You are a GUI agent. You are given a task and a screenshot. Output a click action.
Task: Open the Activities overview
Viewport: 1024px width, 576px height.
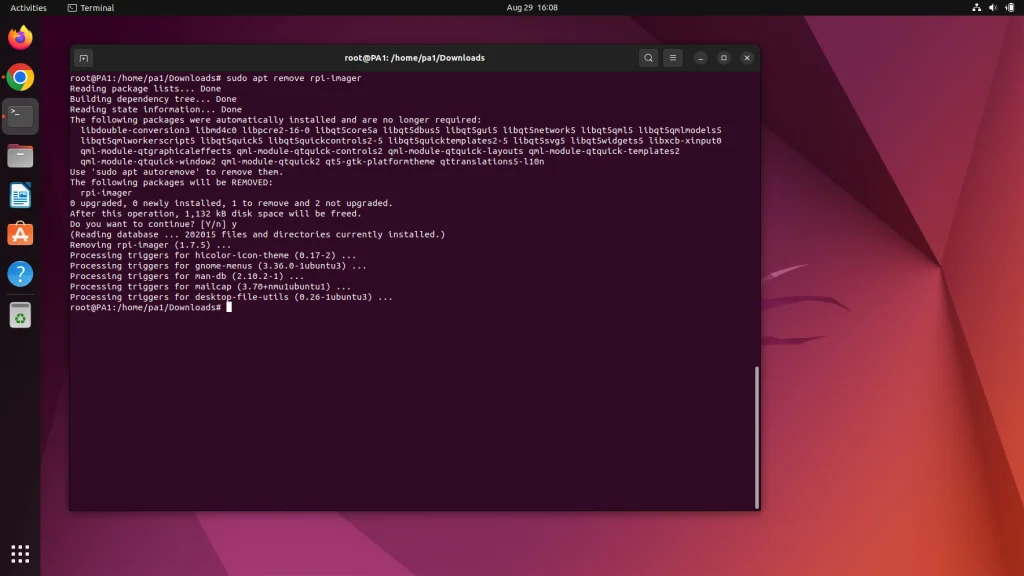[x=28, y=8]
